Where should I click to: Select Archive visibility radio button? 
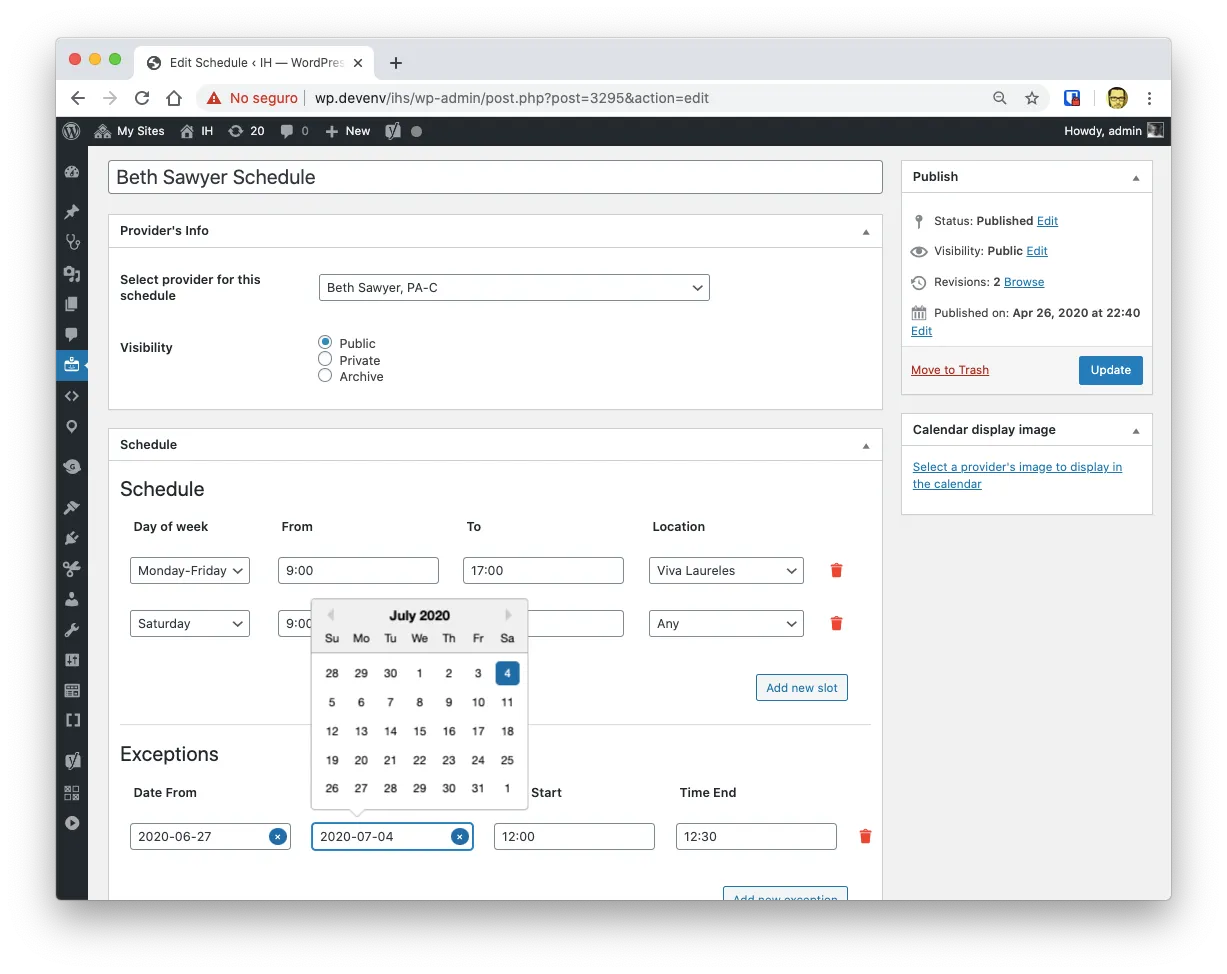click(325, 376)
